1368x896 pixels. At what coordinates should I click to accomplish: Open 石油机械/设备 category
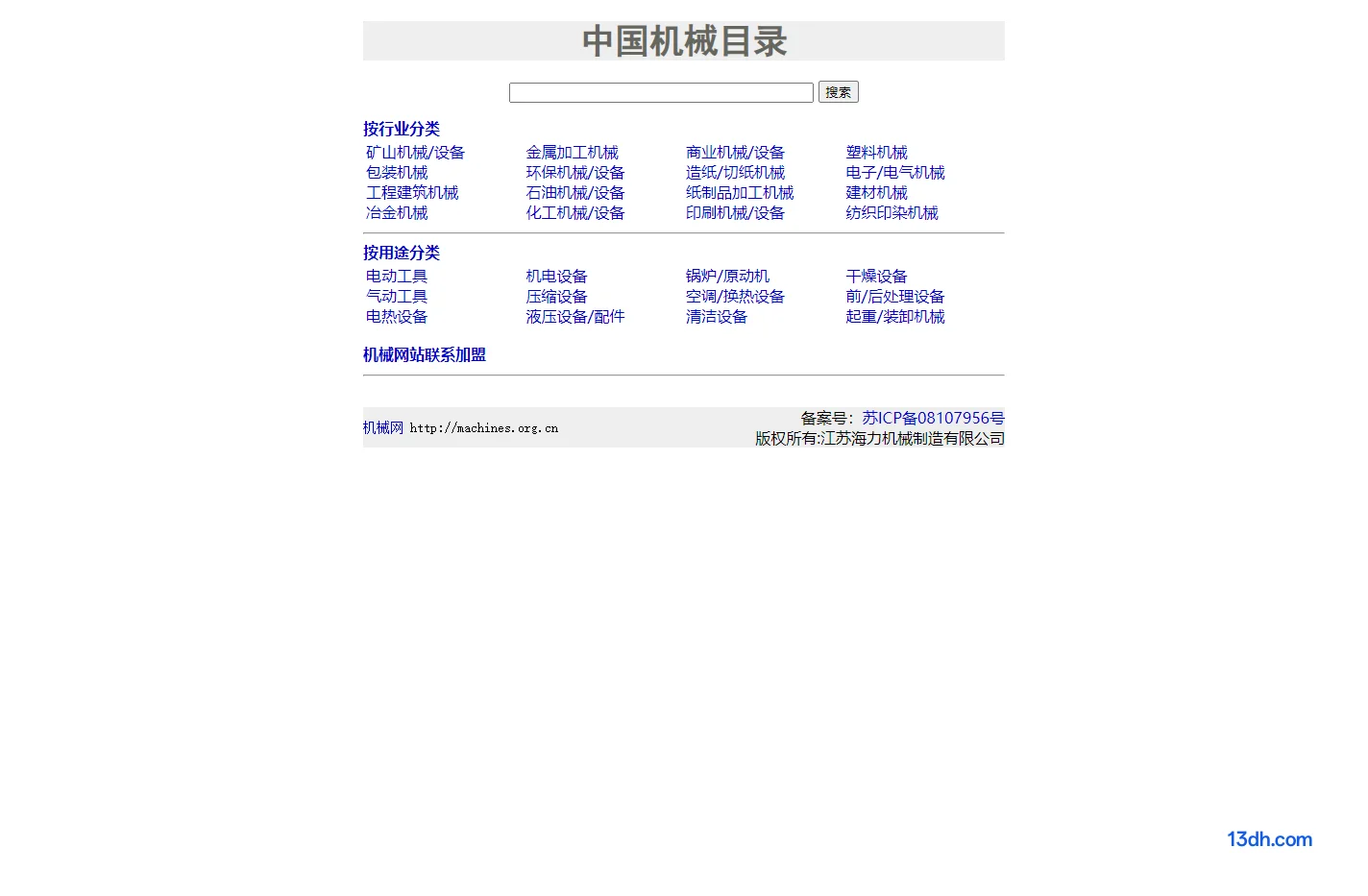pos(574,193)
